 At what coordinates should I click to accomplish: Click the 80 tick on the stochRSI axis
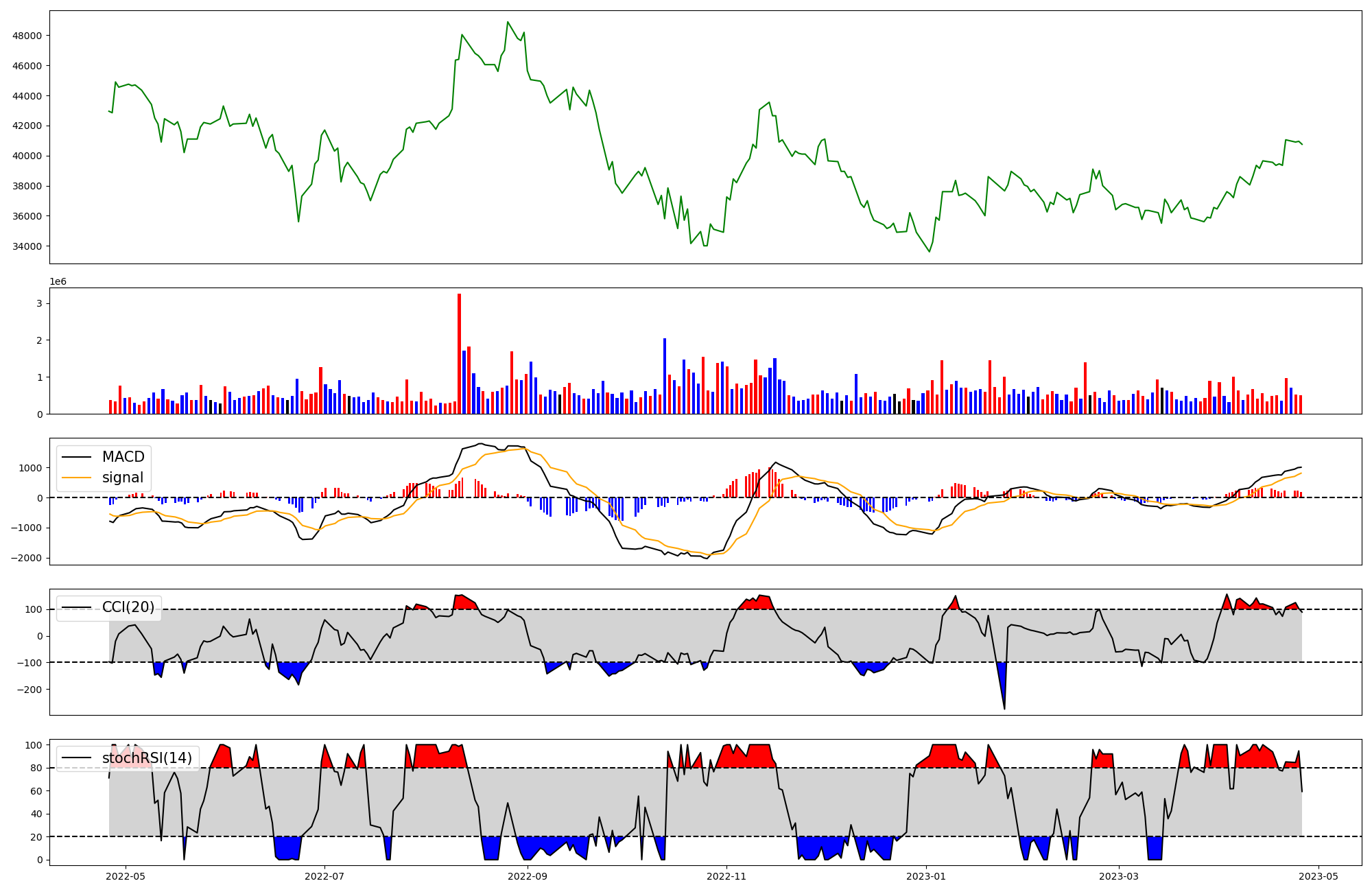tap(37, 768)
